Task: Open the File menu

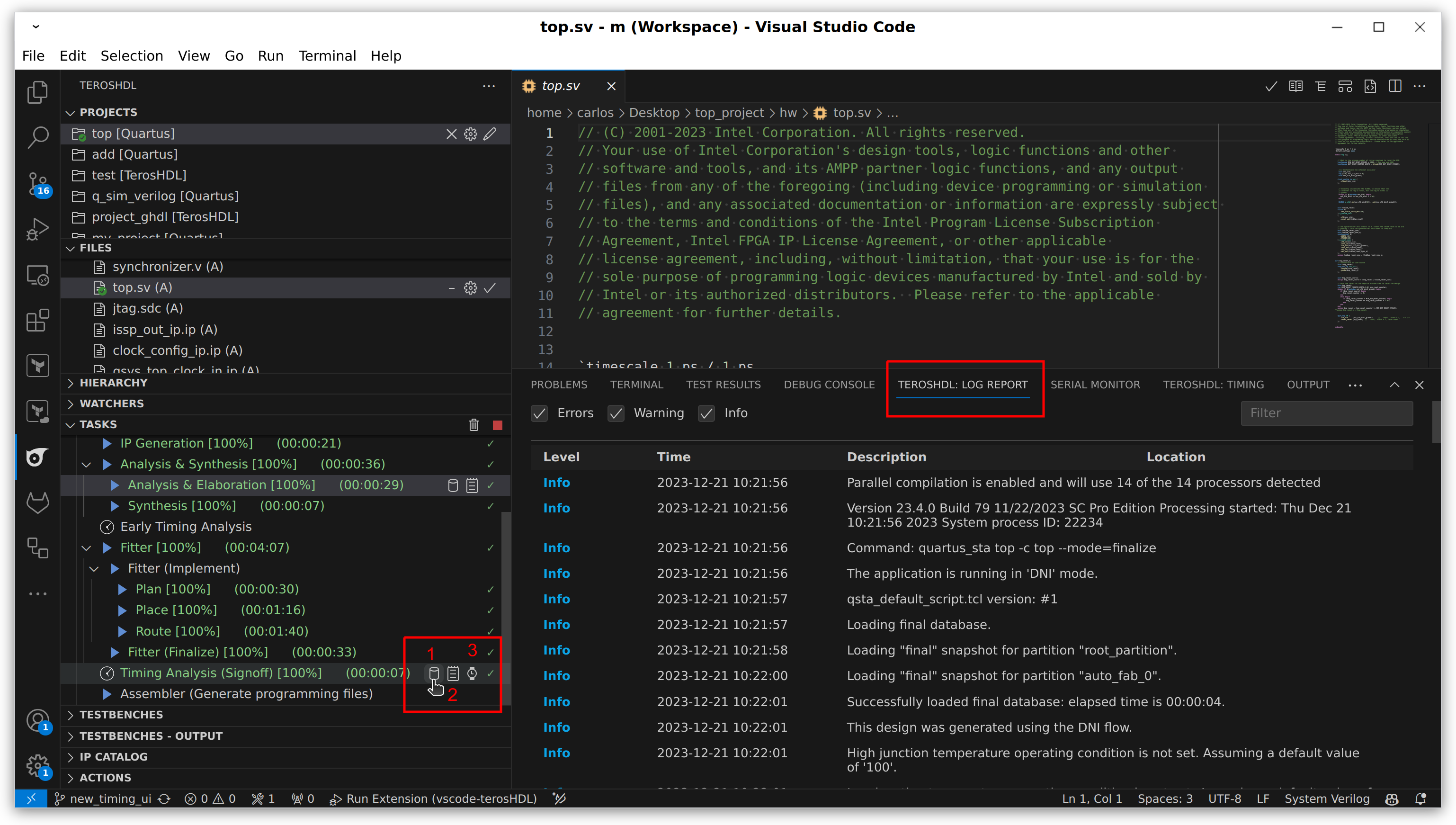Action: click(33, 55)
